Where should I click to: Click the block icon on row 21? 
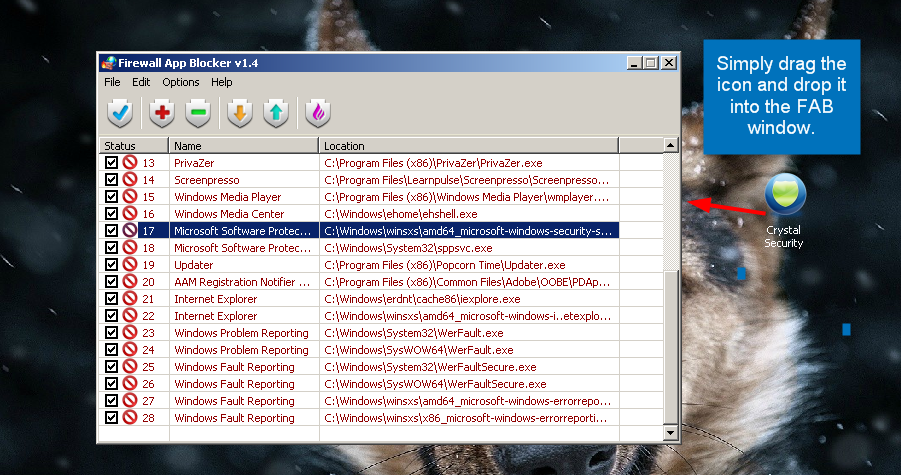click(130, 299)
